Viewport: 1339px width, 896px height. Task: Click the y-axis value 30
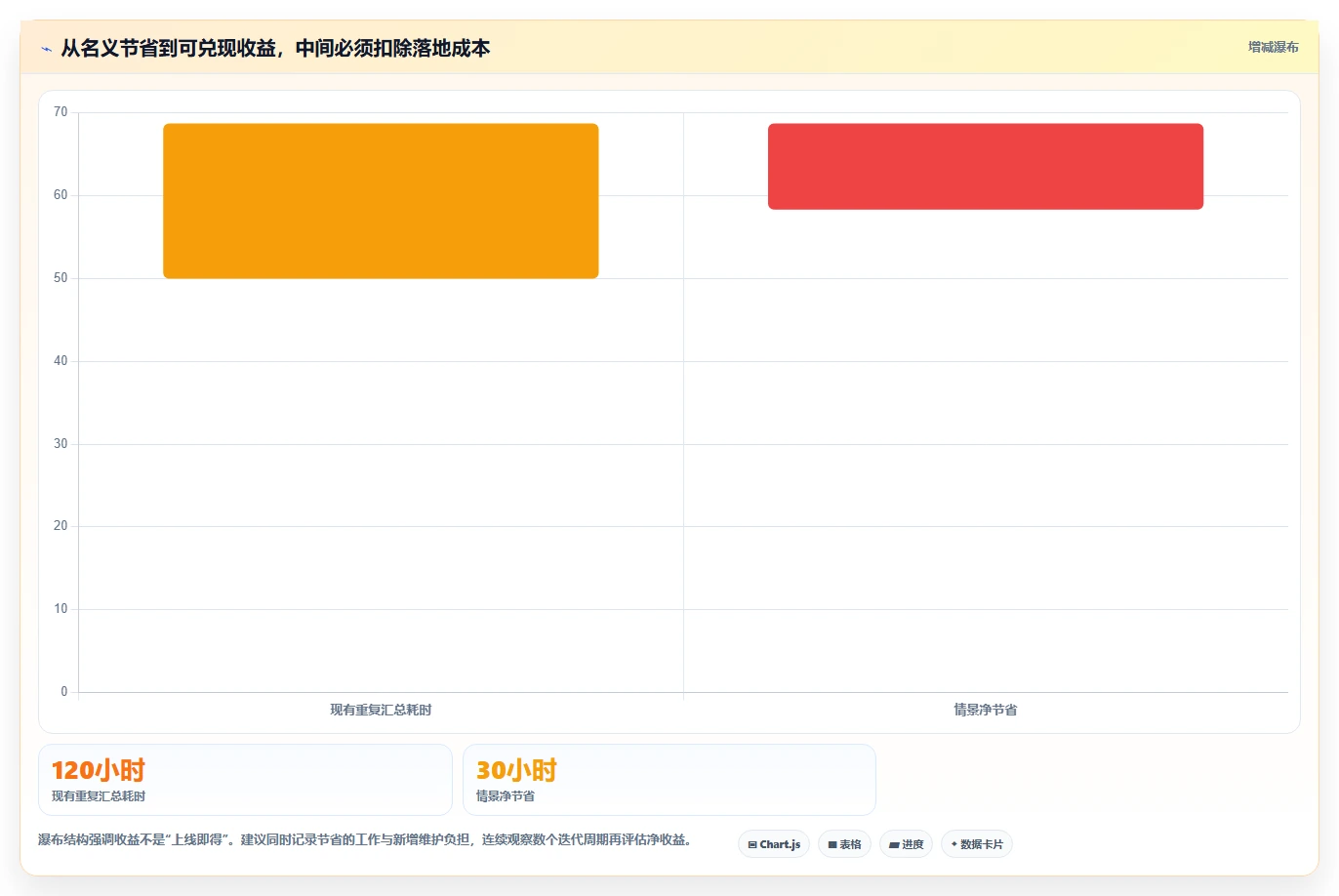pos(61,444)
